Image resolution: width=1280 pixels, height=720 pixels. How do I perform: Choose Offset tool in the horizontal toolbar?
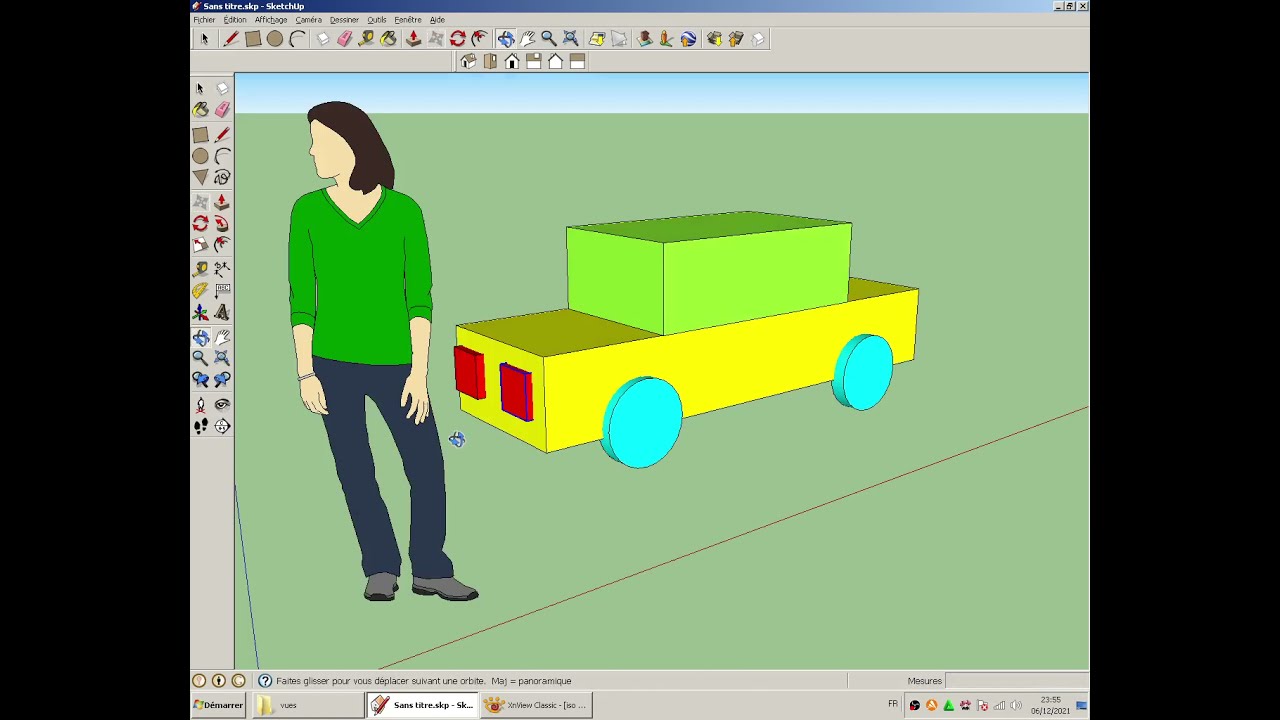480,39
